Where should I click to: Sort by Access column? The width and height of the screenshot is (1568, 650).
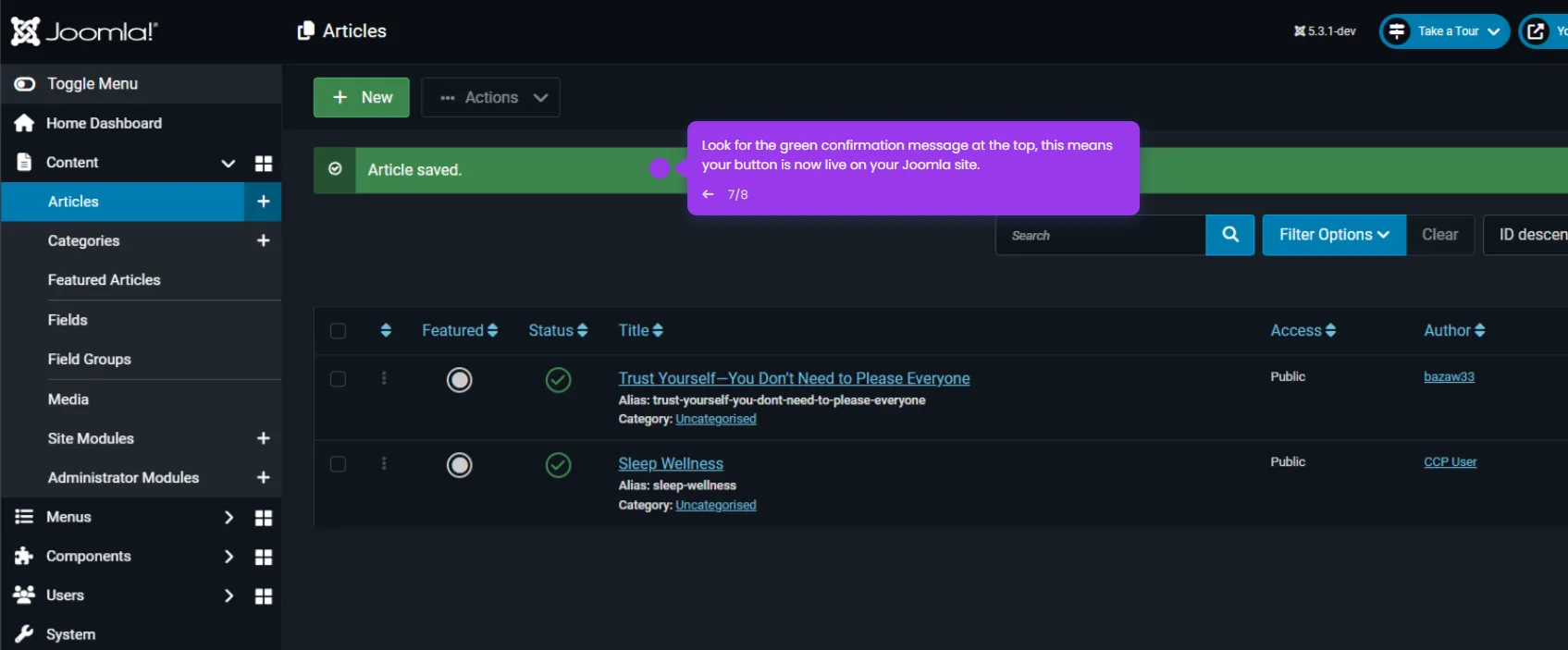coord(1303,331)
